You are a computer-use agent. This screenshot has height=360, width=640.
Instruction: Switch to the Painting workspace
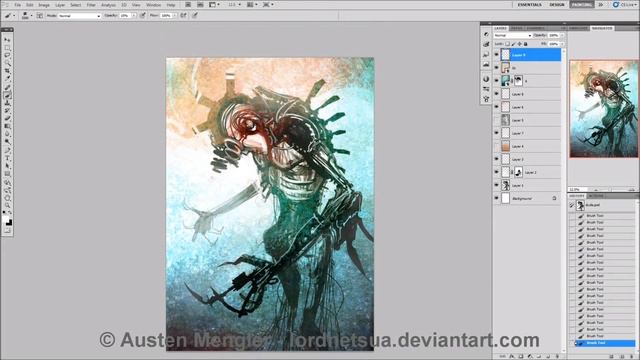click(x=582, y=4)
